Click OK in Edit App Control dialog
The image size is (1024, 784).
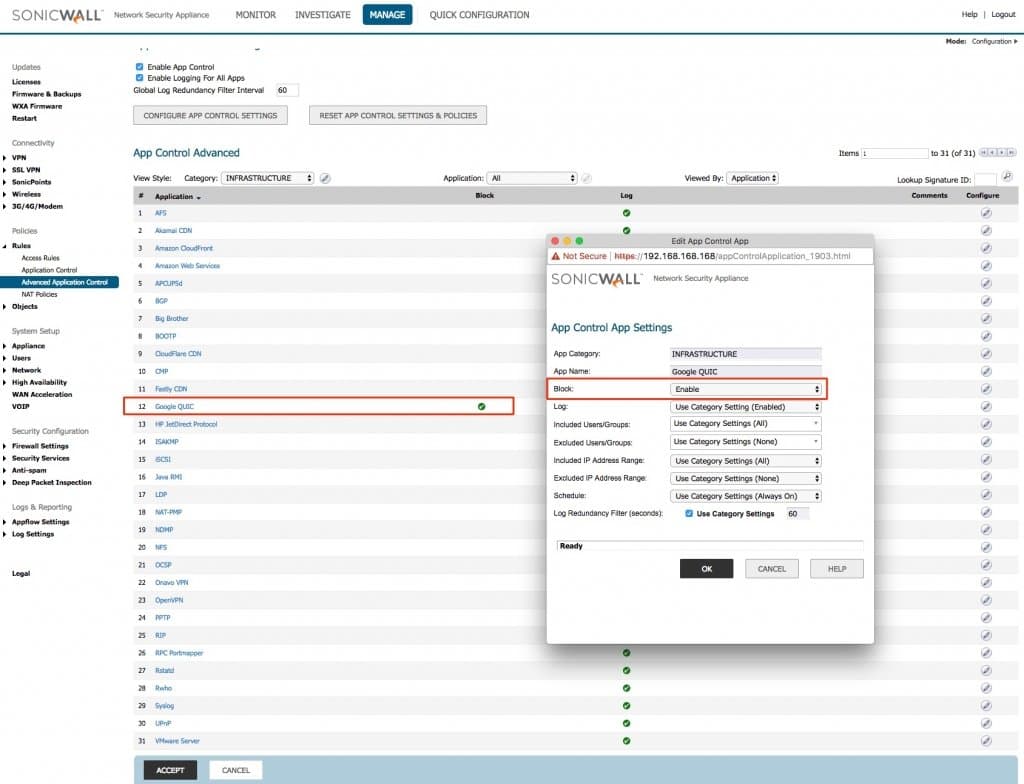point(707,569)
